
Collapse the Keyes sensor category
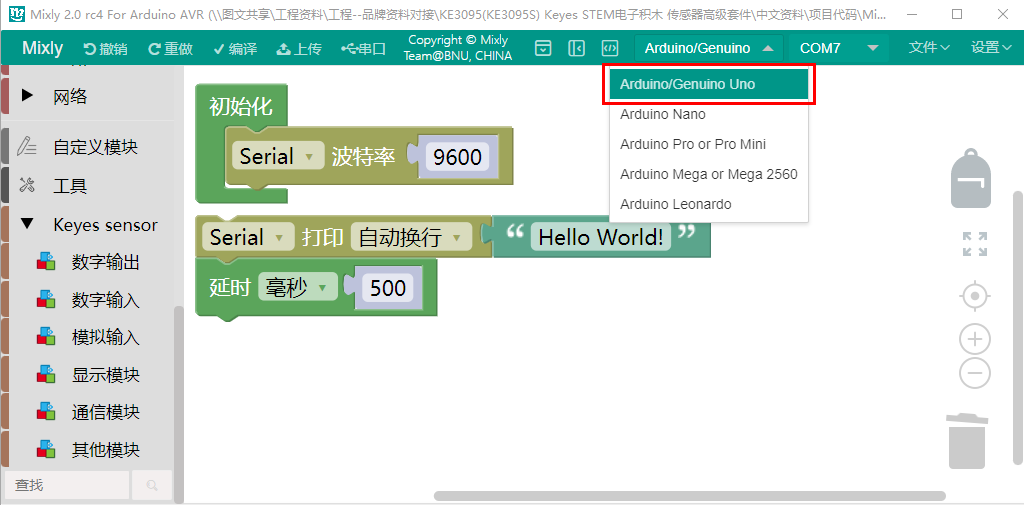[x=27, y=224]
